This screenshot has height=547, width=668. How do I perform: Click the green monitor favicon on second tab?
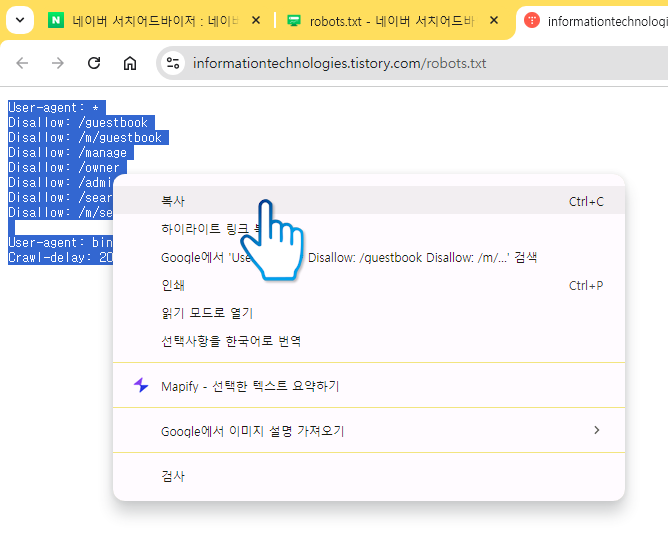(x=294, y=20)
